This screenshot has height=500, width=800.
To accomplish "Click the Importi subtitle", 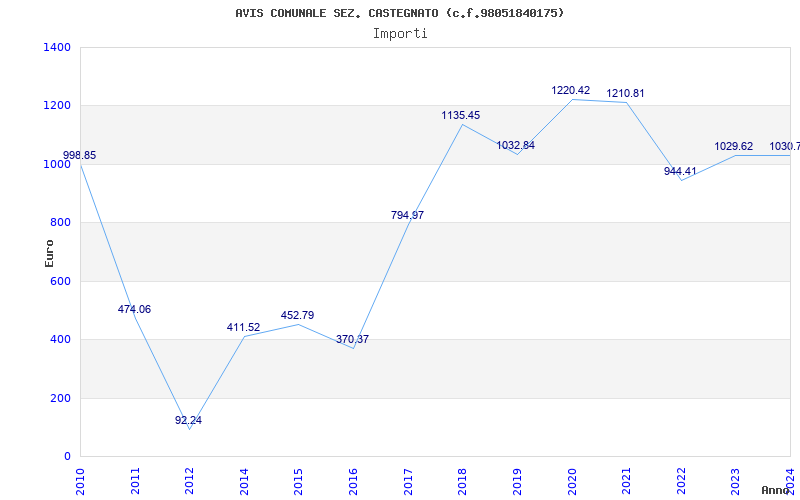I will pos(400,34).
